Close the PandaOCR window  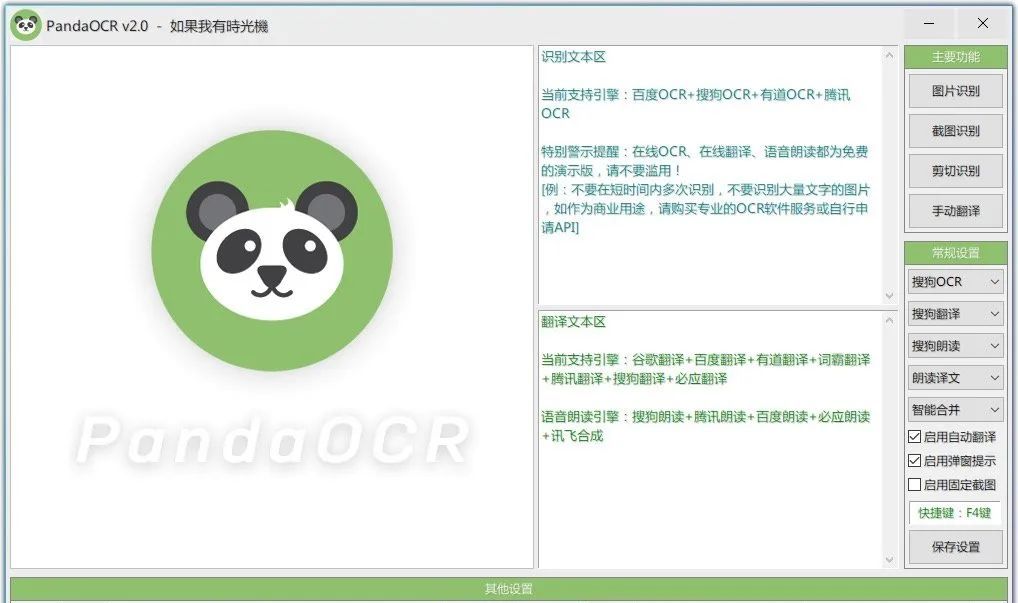[x=982, y=24]
